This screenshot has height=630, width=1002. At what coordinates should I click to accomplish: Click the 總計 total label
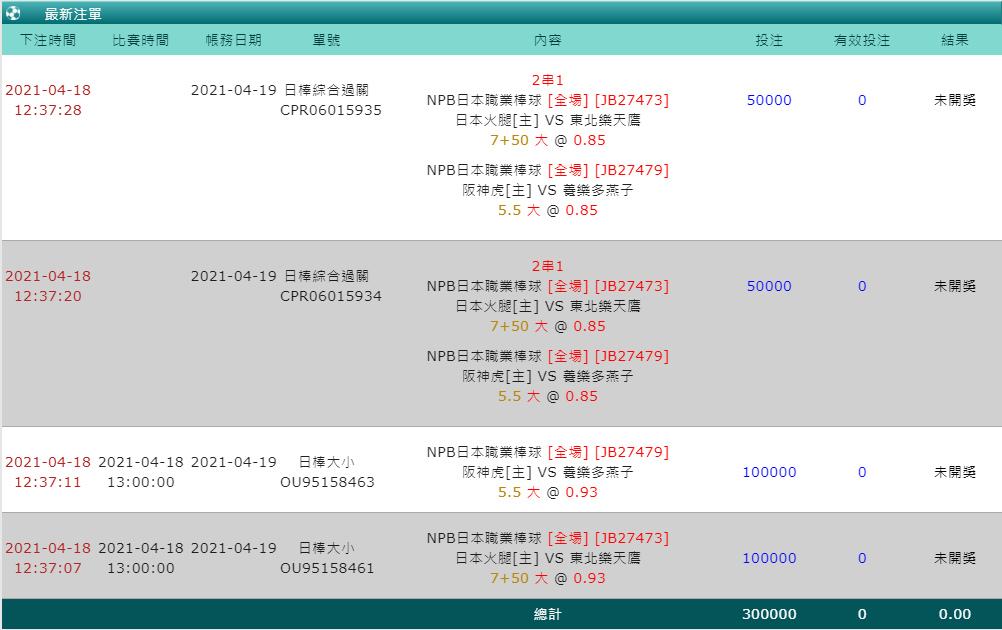(x=548, y=614)
